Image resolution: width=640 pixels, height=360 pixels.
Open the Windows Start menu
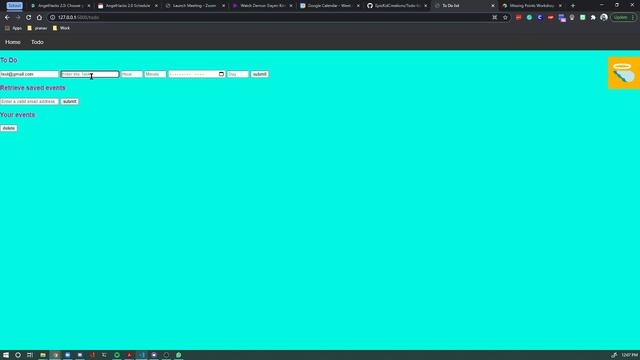point(6,355)
